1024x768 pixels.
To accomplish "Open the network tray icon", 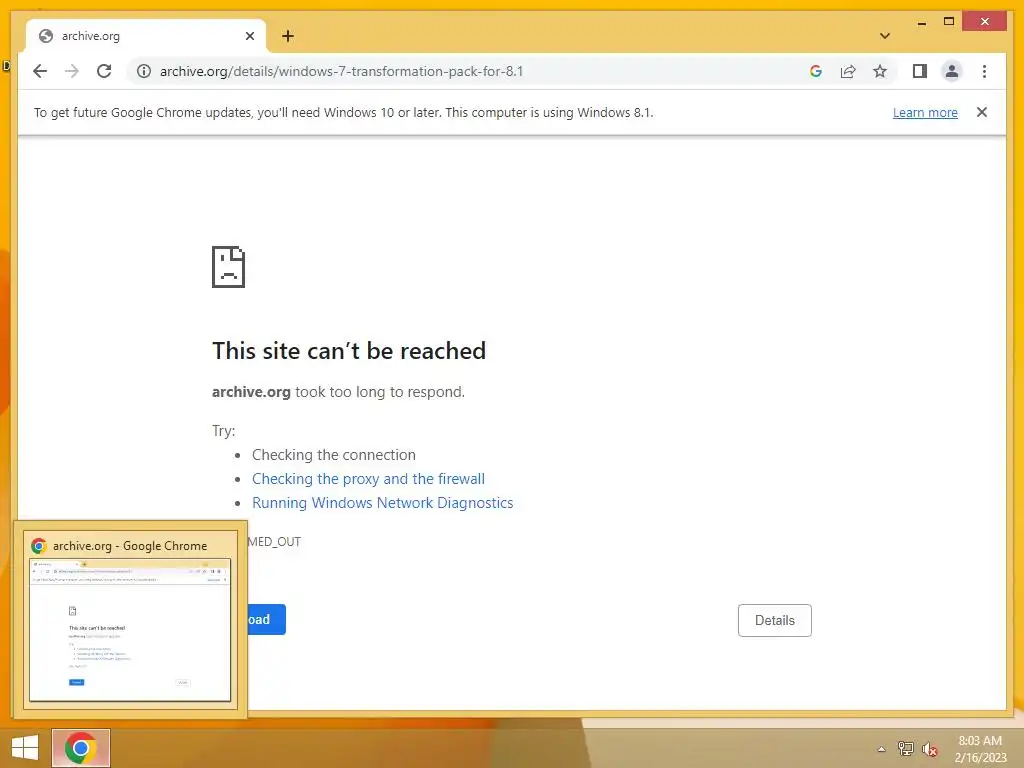I will (906, 749).
